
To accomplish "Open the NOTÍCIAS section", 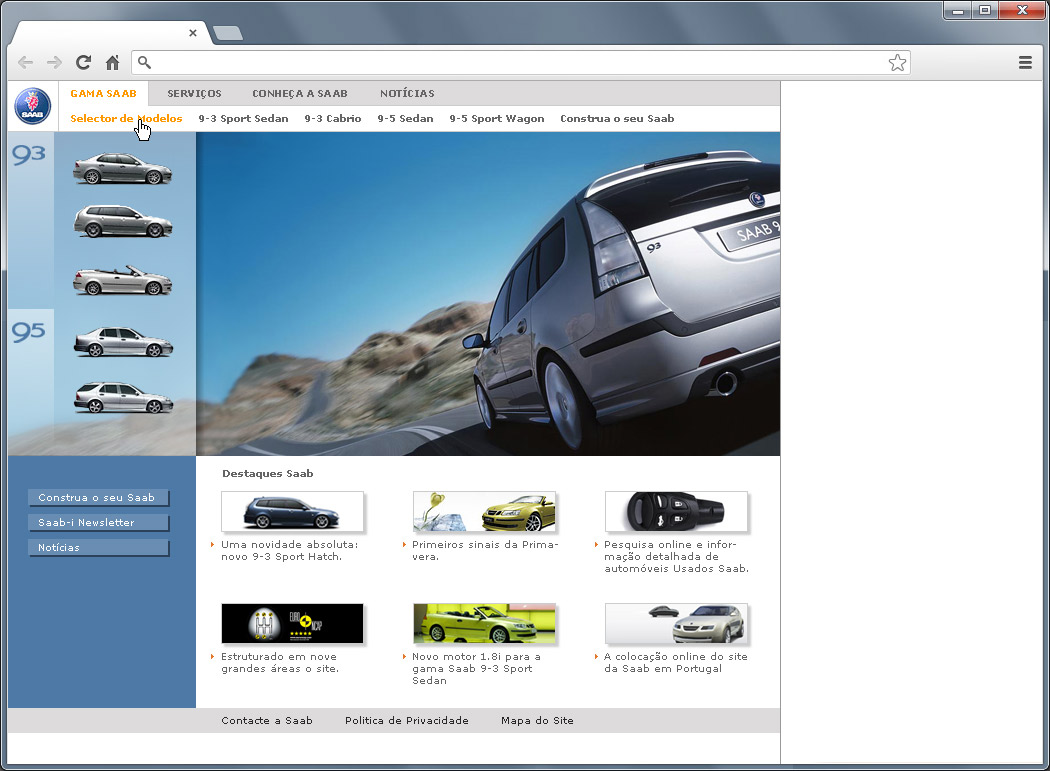I will click(407, 93).
